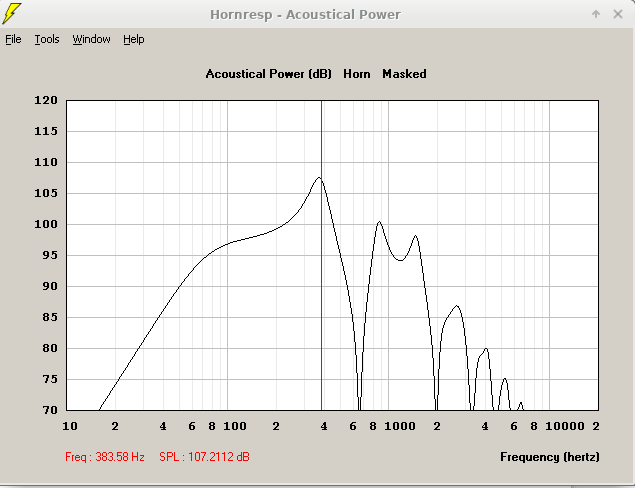
Task: Click the 115 dB y-axis label
Action: [46, 131]
